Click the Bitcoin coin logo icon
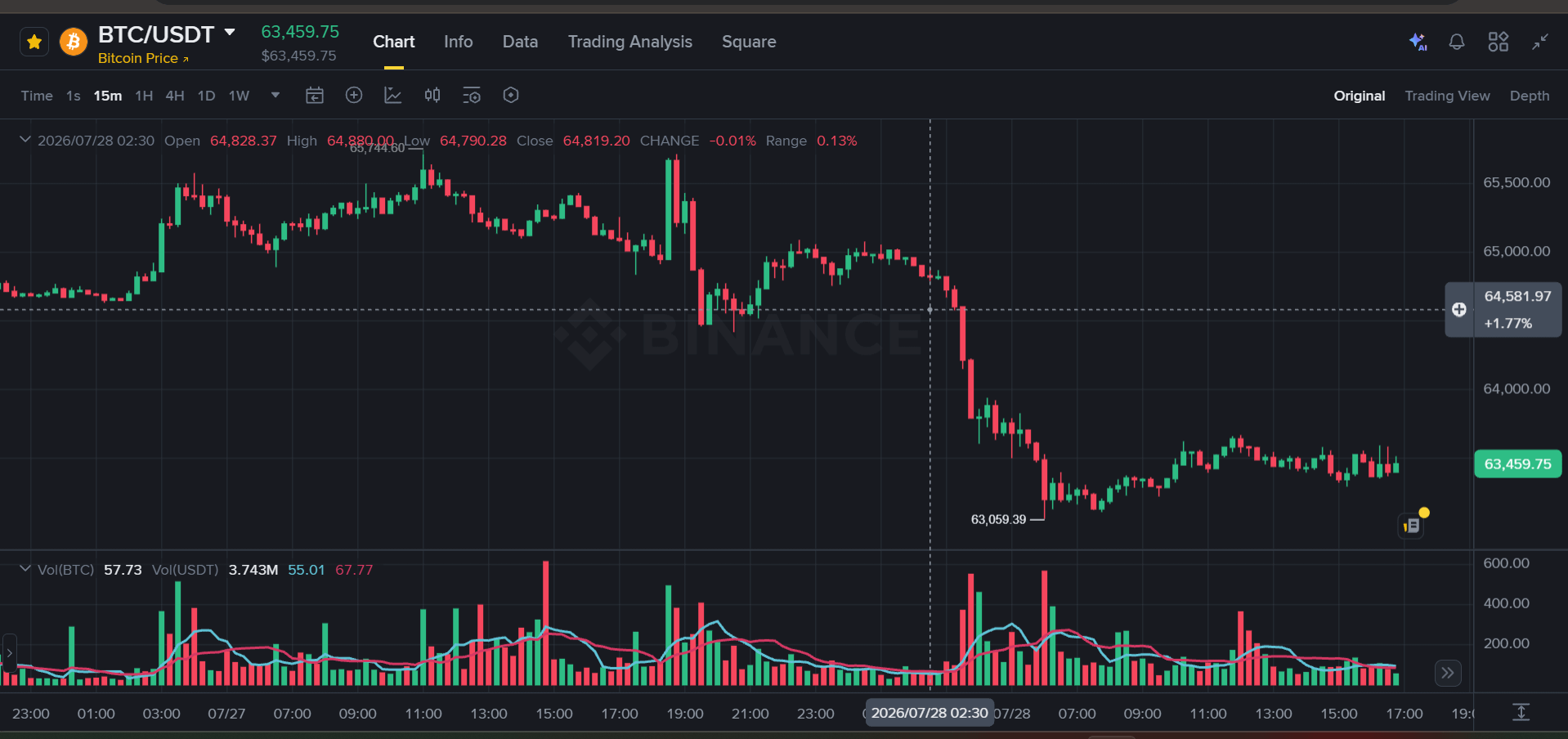This screenshot has height=739, width=1568. (x=74, y=42)
